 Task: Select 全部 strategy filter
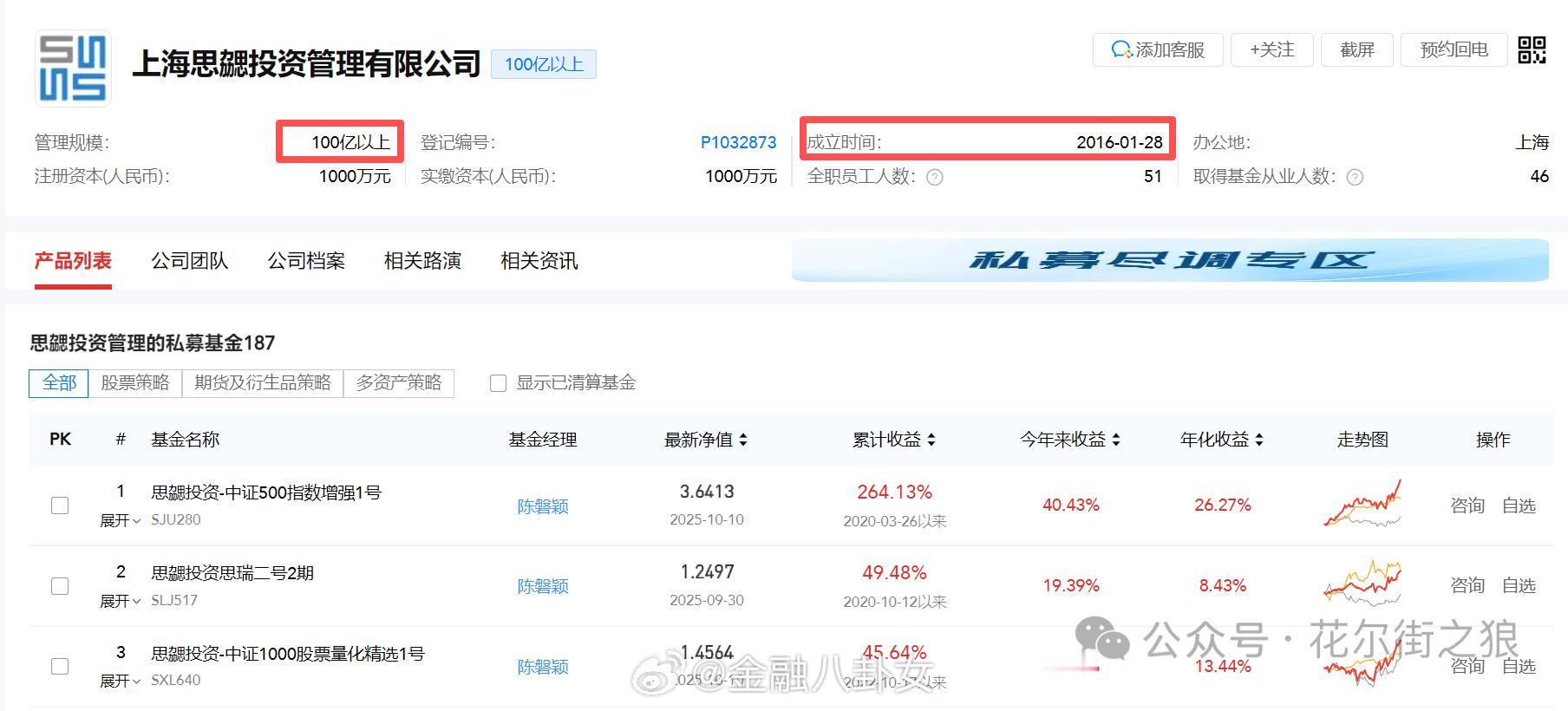pos(59,383)
